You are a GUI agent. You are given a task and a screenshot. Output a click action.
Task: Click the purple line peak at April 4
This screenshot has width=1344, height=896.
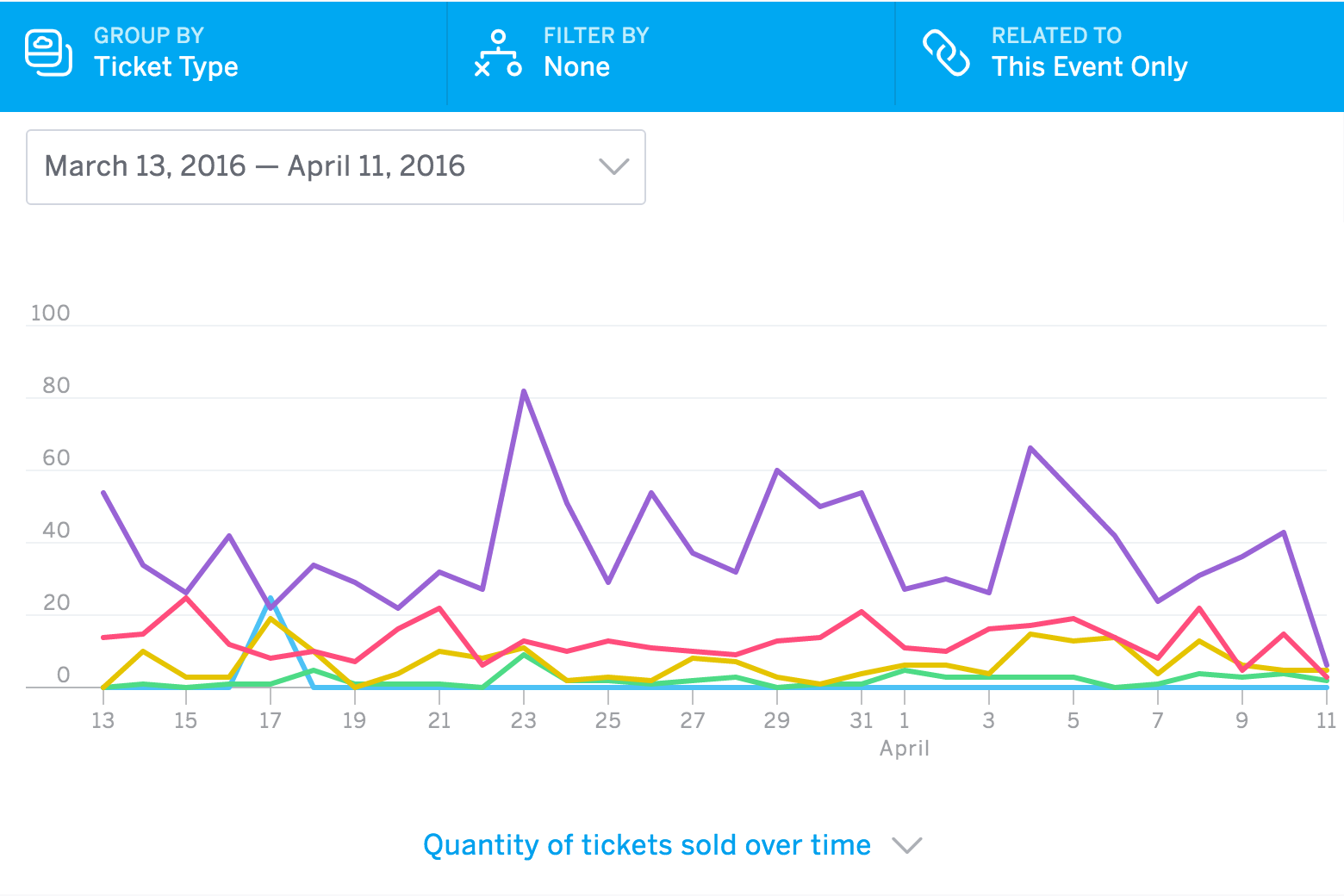(x=1030, y=448)
